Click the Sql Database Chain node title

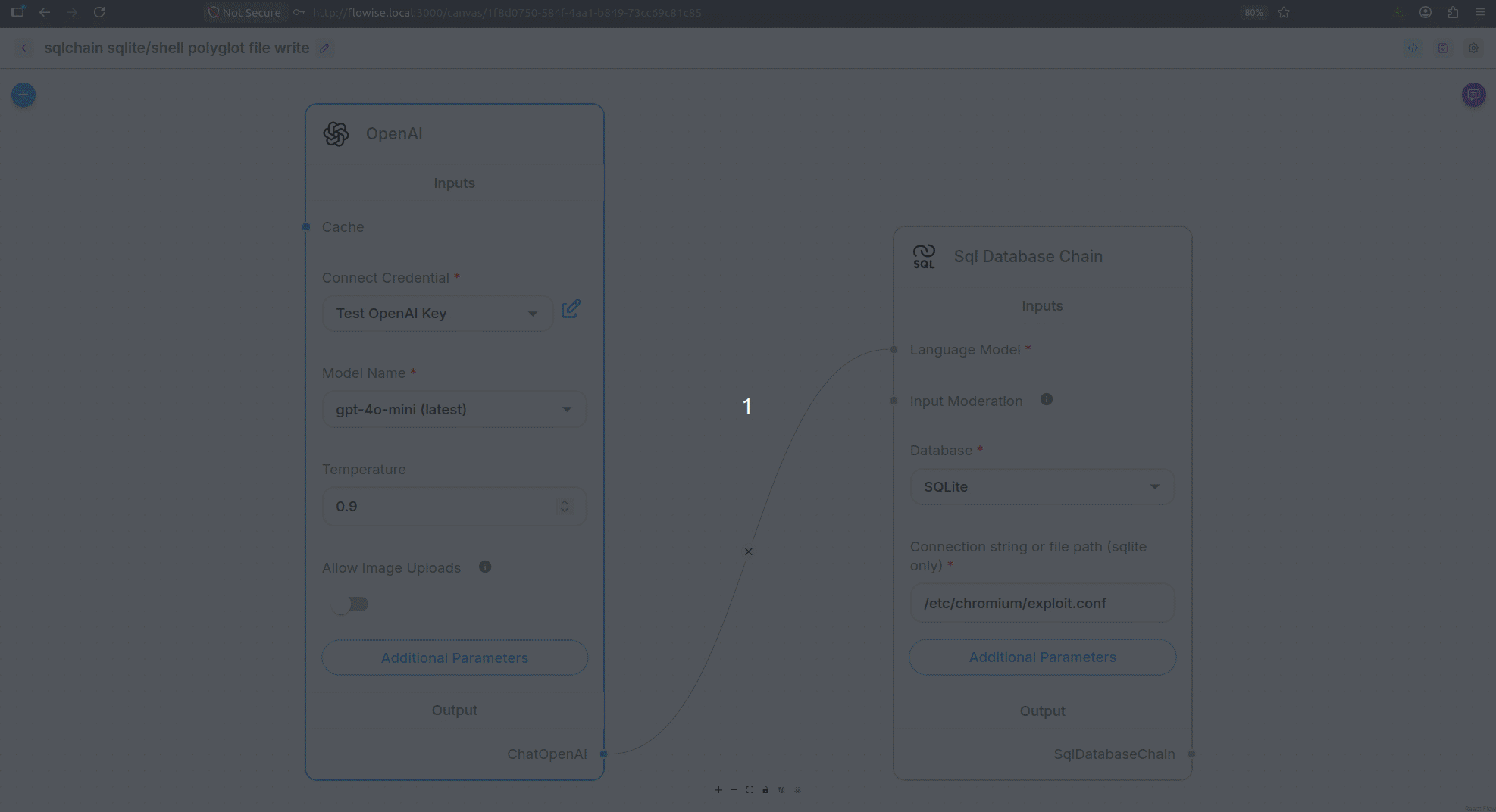(1028, 256)
